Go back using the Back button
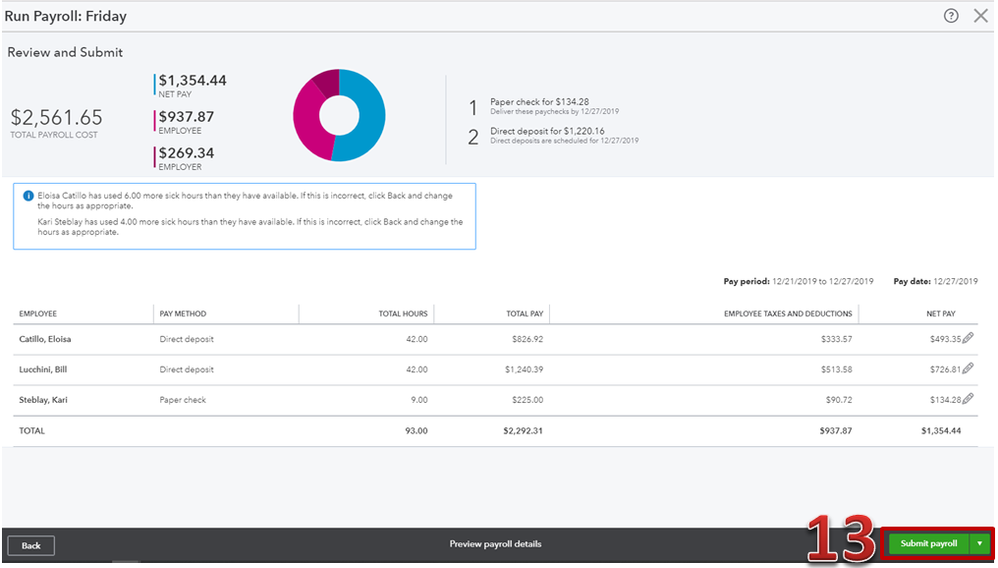Viewport: 998px width, 568px height. point(31,546)
